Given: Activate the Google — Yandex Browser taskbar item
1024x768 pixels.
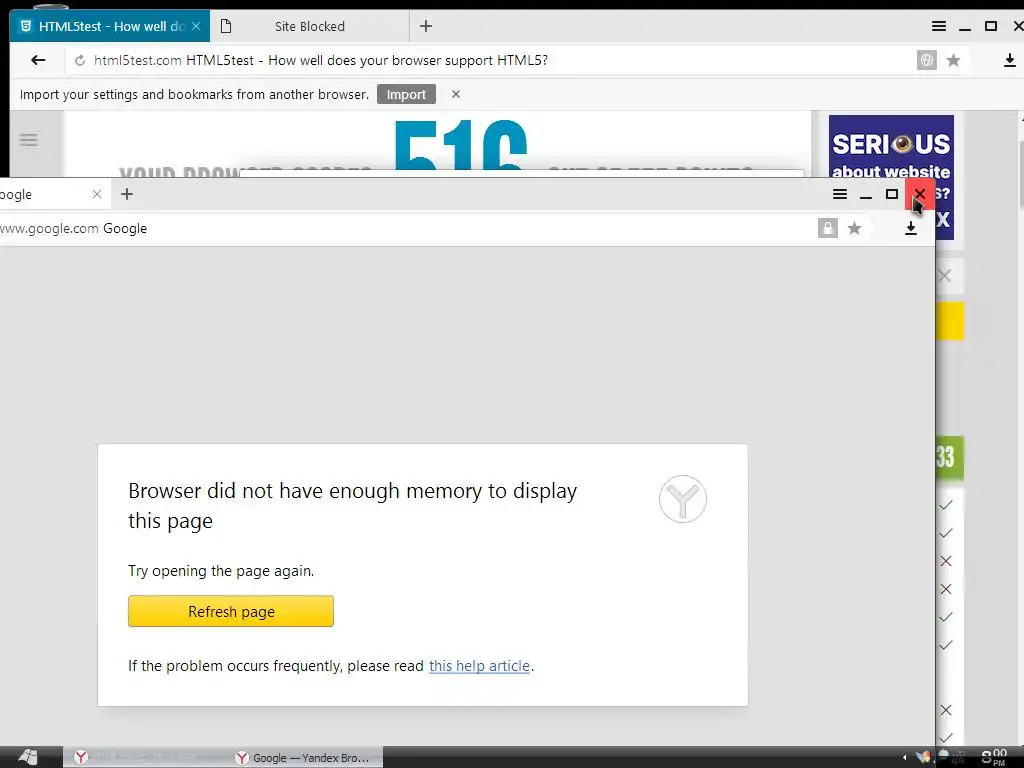Looking at the screenshot, I should (x=305, y=758).
